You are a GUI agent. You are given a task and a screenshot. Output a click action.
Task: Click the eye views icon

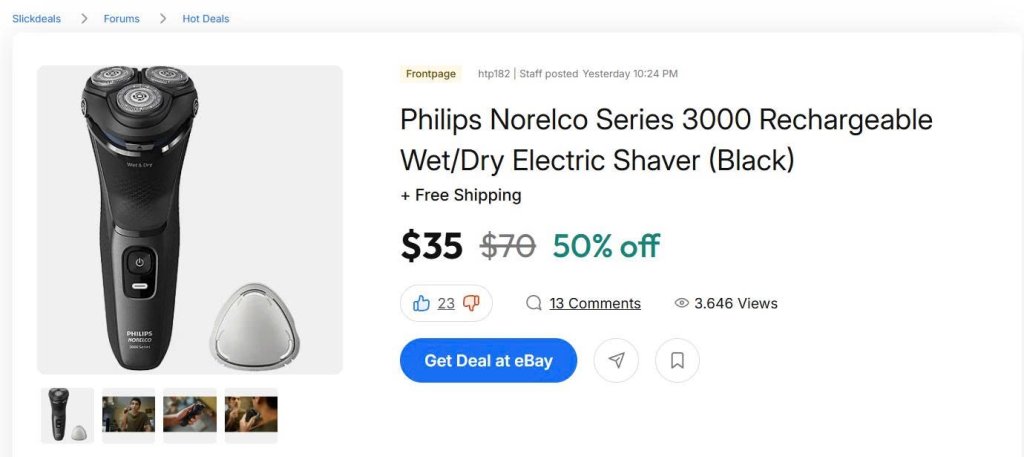point(682,303)
